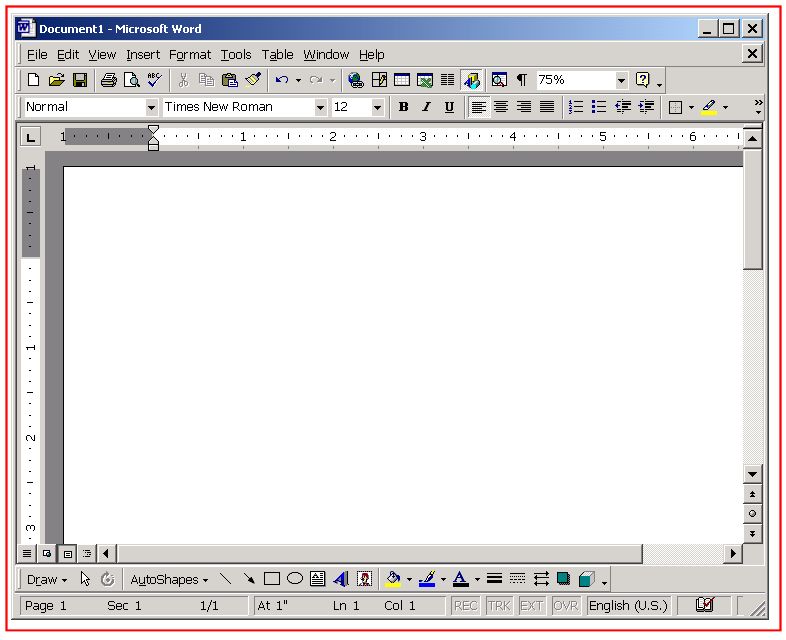Open the 75% zoom dropdown
The image size is (786, 640).
coord(621,80)
